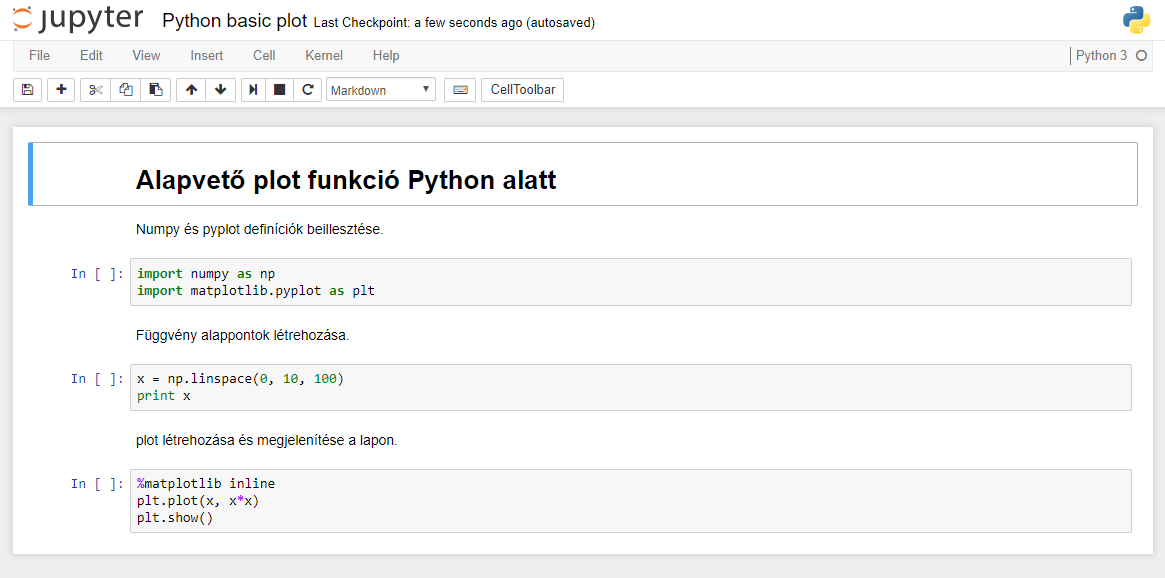Image resolution: width=1165 pixels, height=578 pixels.
Task: Cut selected cells with scissors icon
Action: tap(96, 90)
